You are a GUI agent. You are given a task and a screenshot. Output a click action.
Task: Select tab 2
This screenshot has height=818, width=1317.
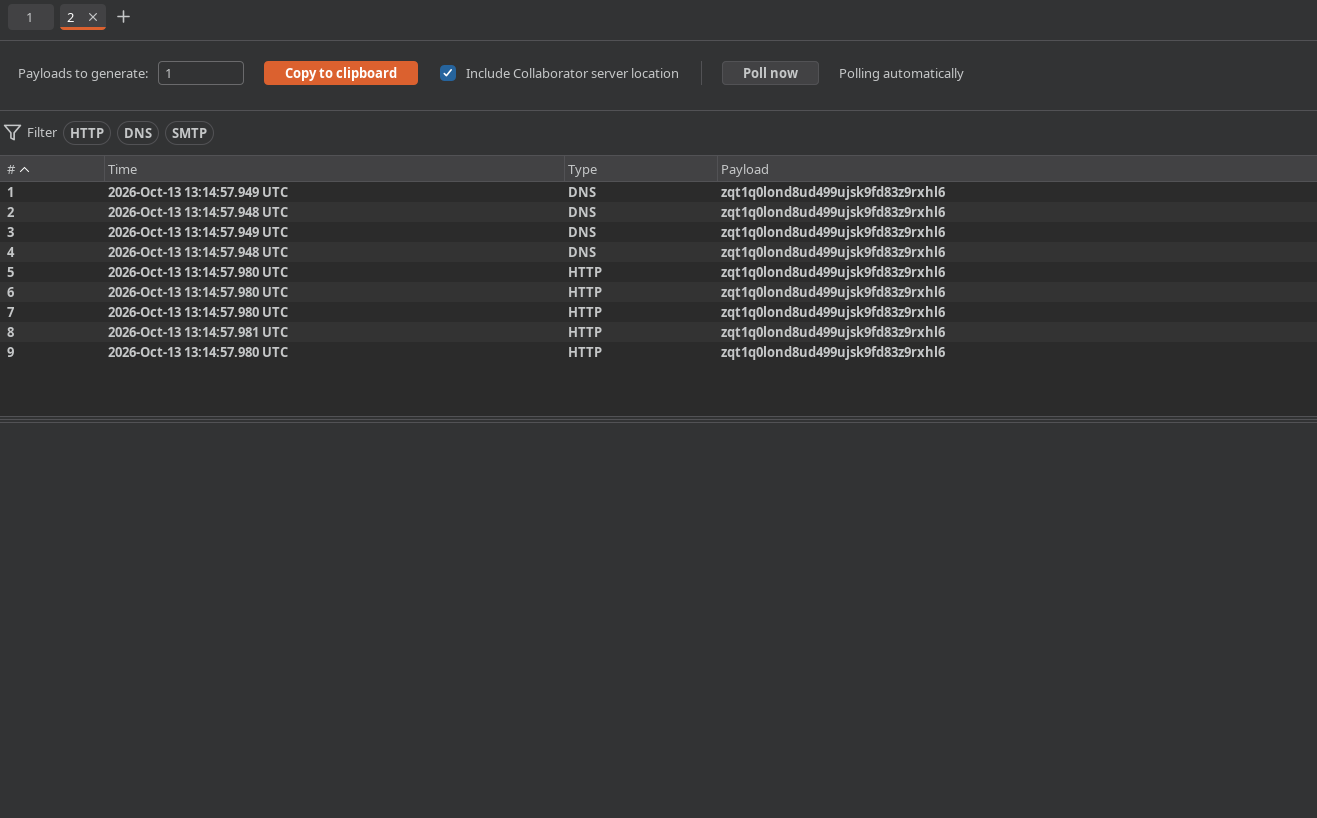tap(71, 17)
